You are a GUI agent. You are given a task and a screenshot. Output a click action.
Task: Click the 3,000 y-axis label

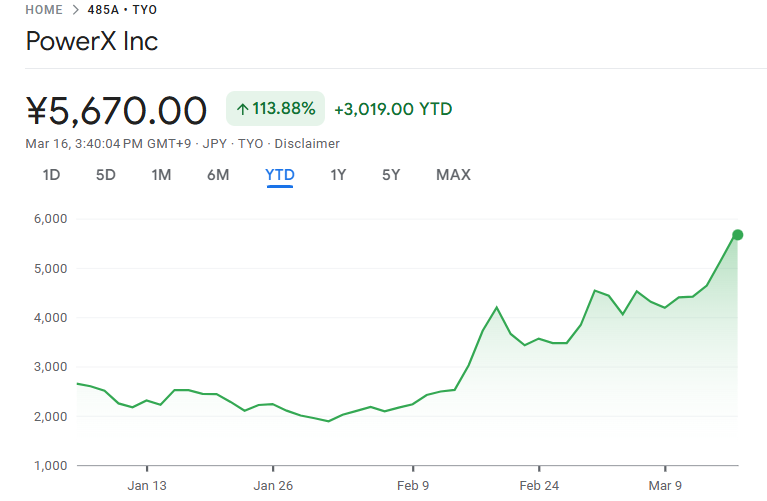[50, 367]
